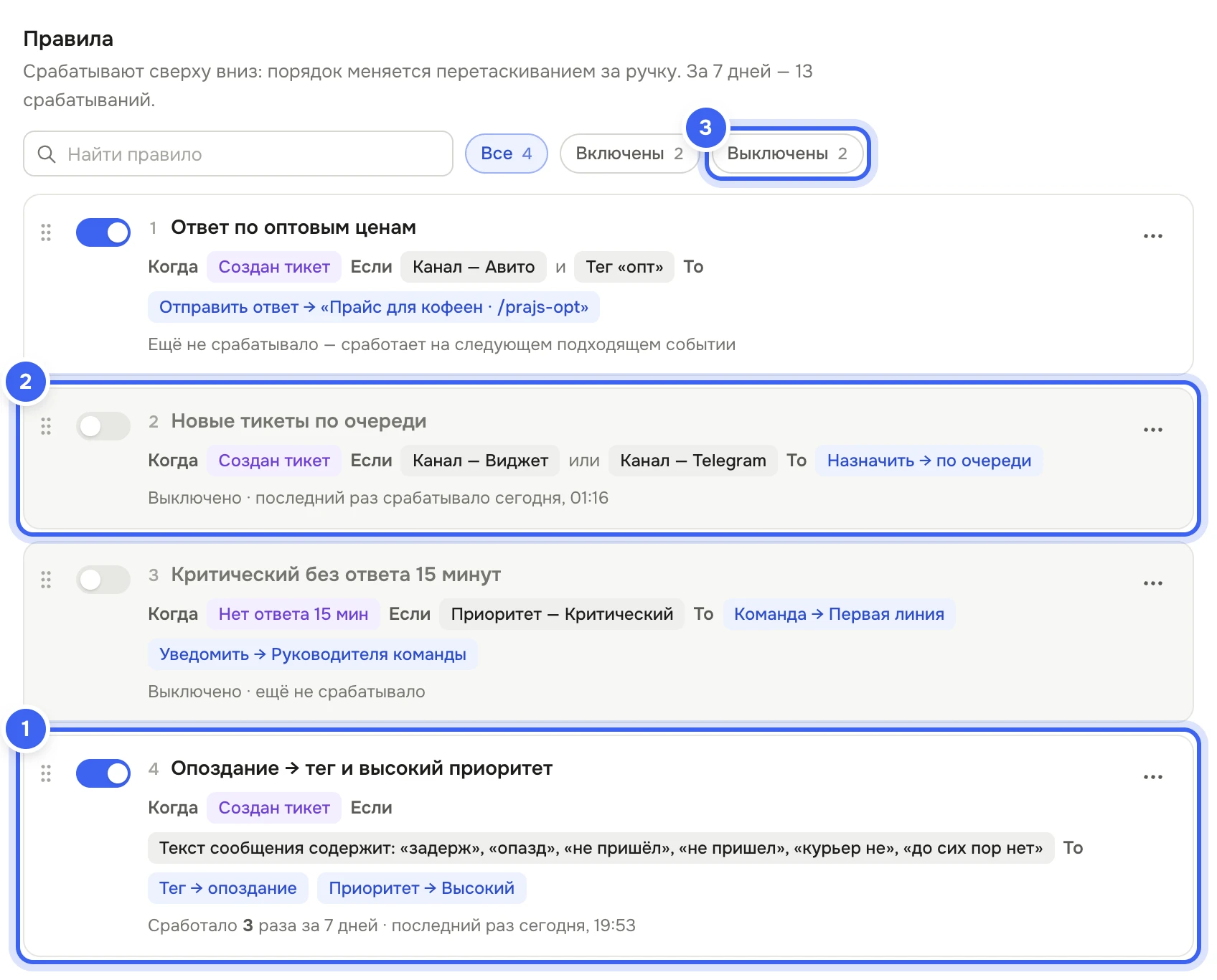This screenshot has height=980, width=1217.
Task: Click the «Создан тикет» trigger chip in rule 2
Action: 274,461
